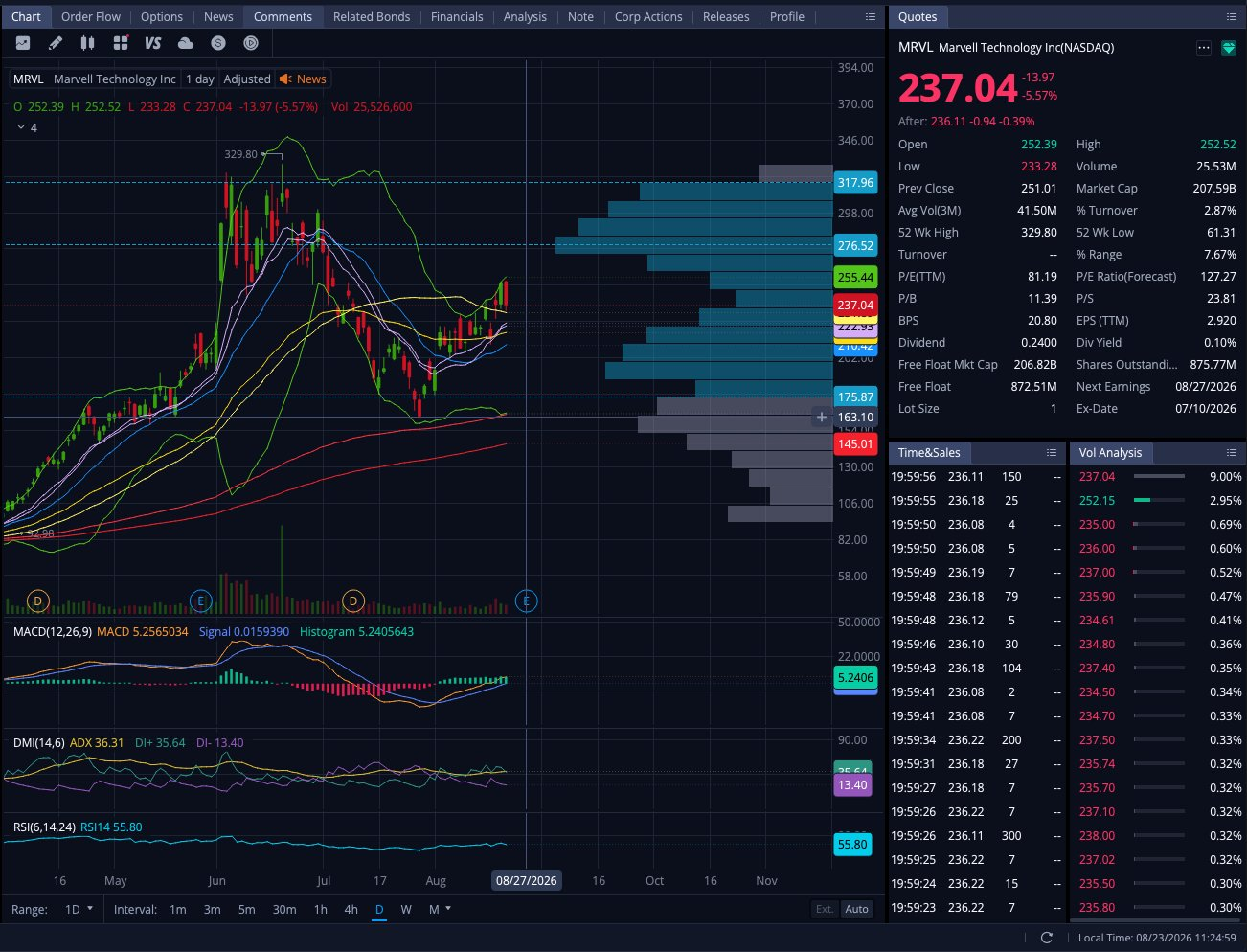
Task: Switch to the Order Flow tab
Action: coord(91,17)
